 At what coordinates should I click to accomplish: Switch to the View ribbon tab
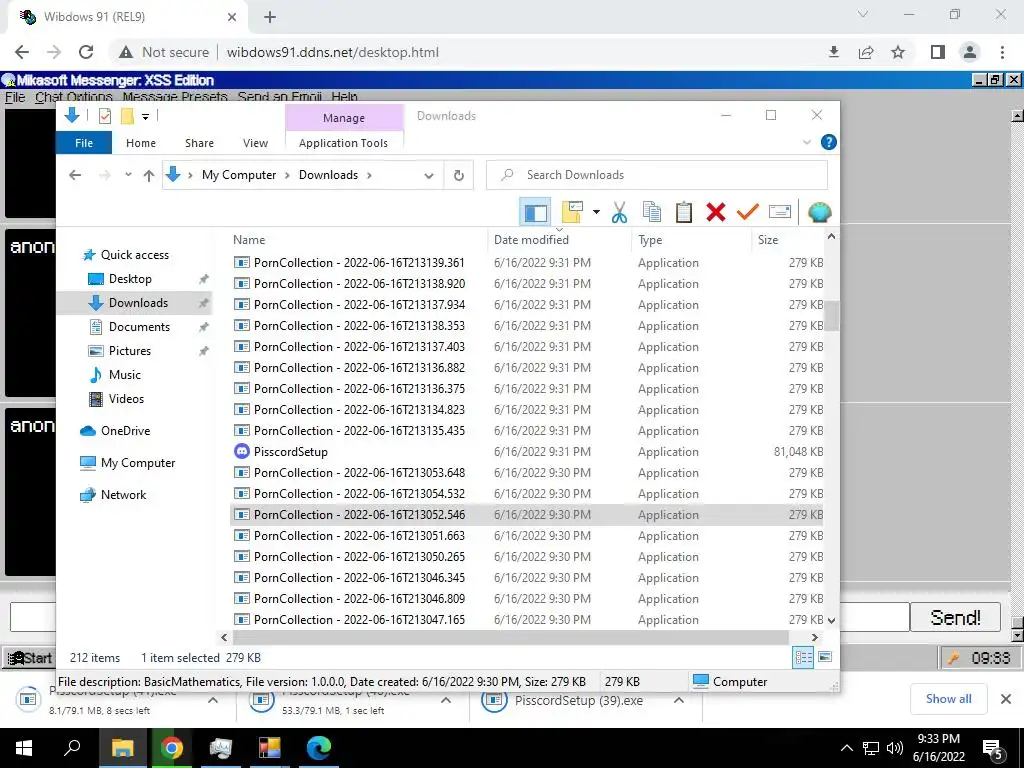(x=255, y=143)
